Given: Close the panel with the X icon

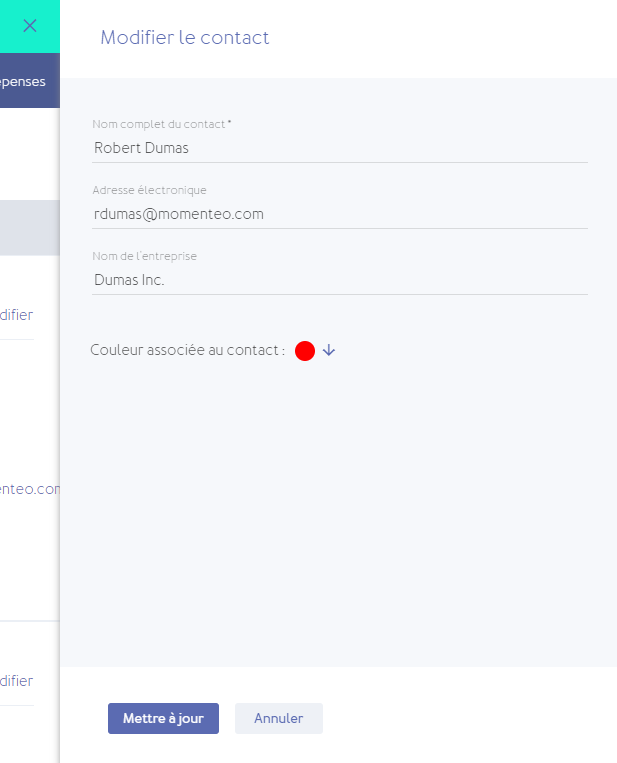Looking at the screenshot, I should (x=30, y=26).
